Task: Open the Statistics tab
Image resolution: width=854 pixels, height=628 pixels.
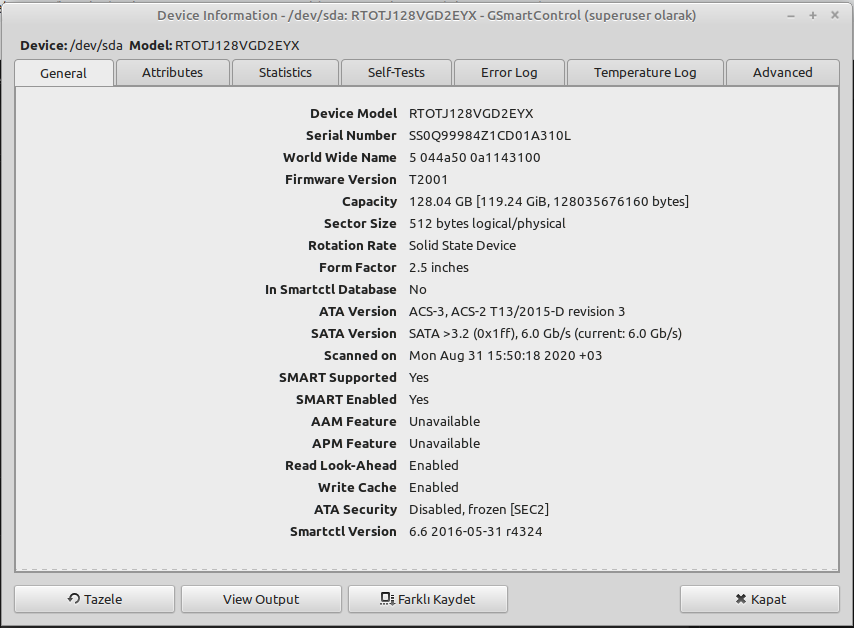Action: (285, 72)
